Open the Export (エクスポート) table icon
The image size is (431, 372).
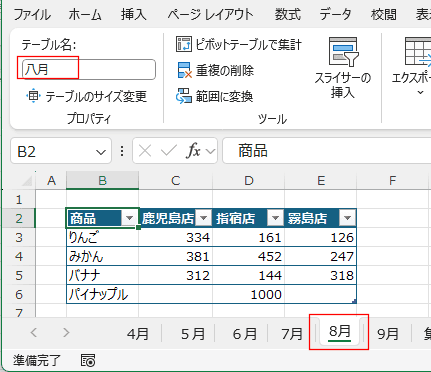coord(418,51)
